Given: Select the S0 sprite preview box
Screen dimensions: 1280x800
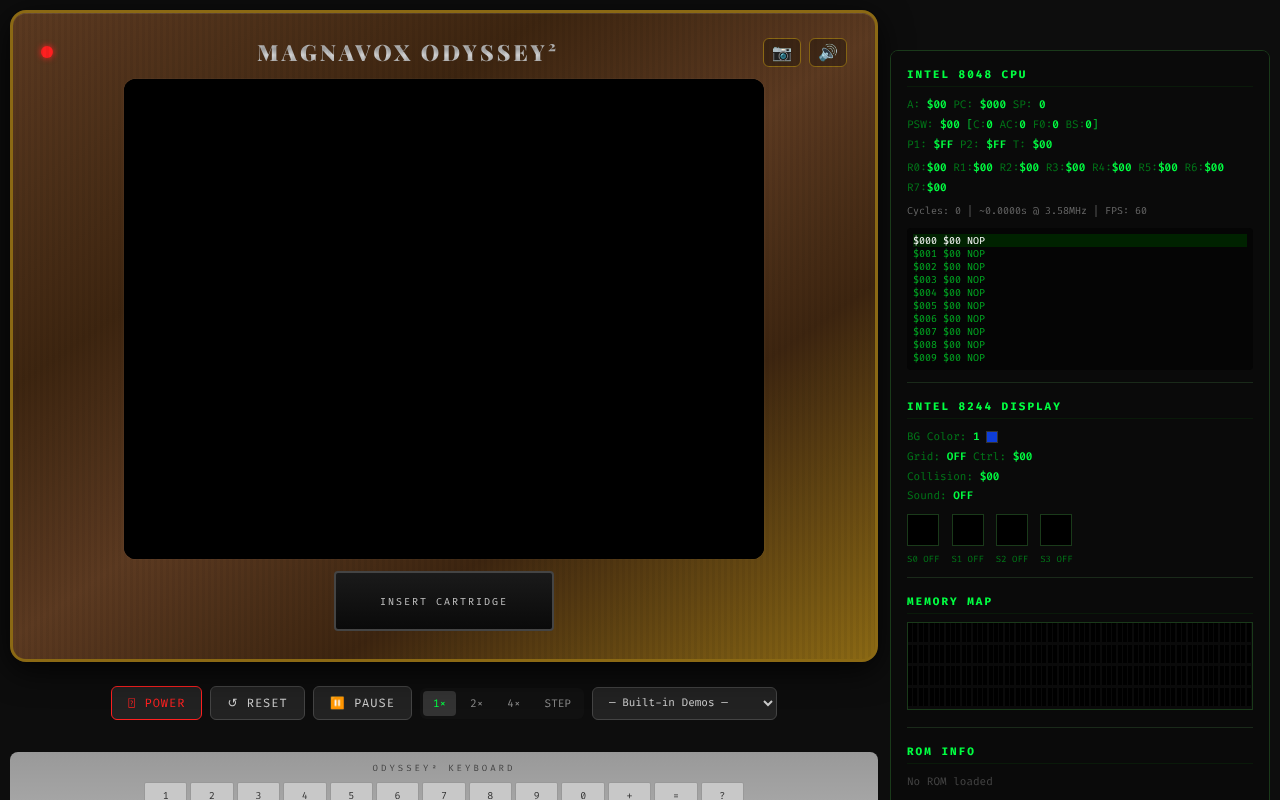Looking at the screenshot, I should click(923, 530).
